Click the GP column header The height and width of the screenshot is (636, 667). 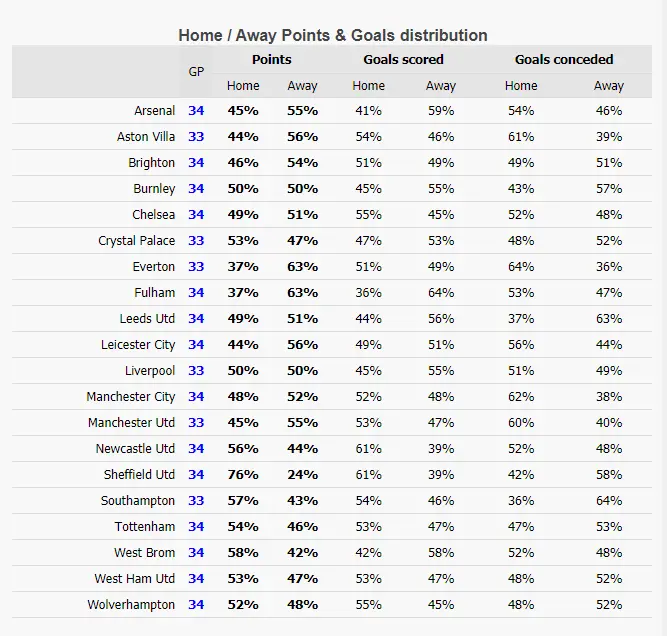point(196,72)
